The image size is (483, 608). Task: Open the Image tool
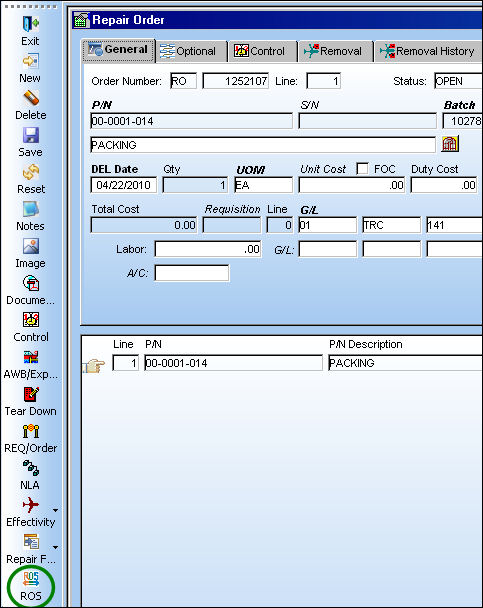pyautogui.click(x=30, y=247)
